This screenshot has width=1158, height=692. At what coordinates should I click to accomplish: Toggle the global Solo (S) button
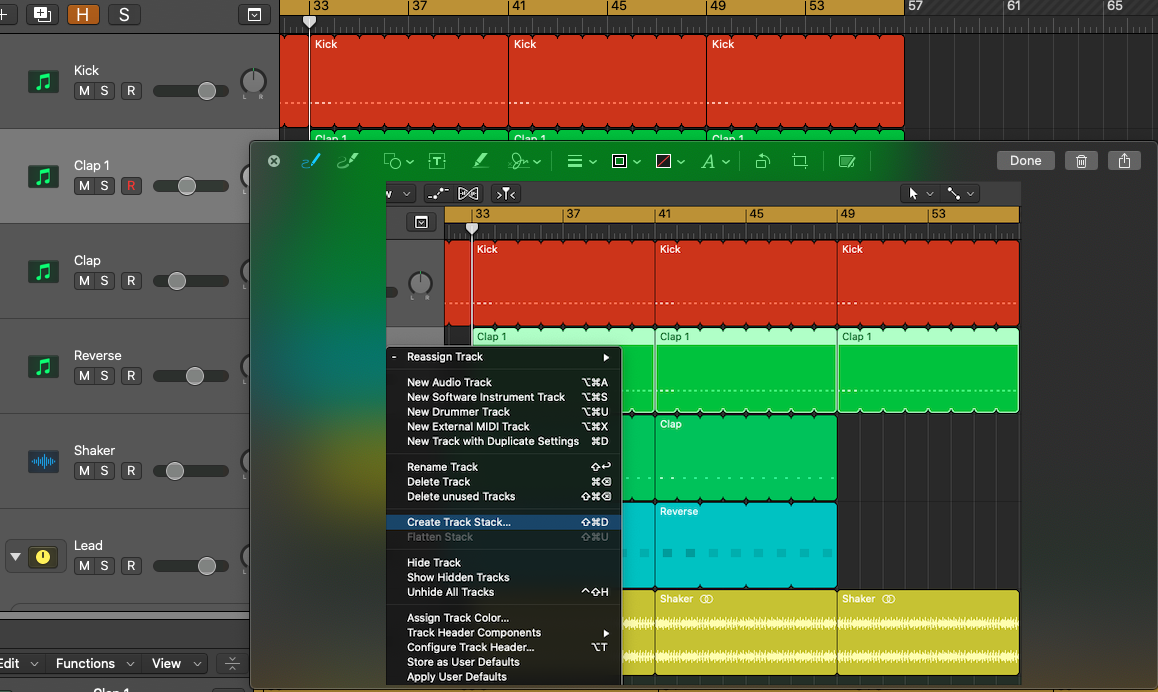(124, 14)
